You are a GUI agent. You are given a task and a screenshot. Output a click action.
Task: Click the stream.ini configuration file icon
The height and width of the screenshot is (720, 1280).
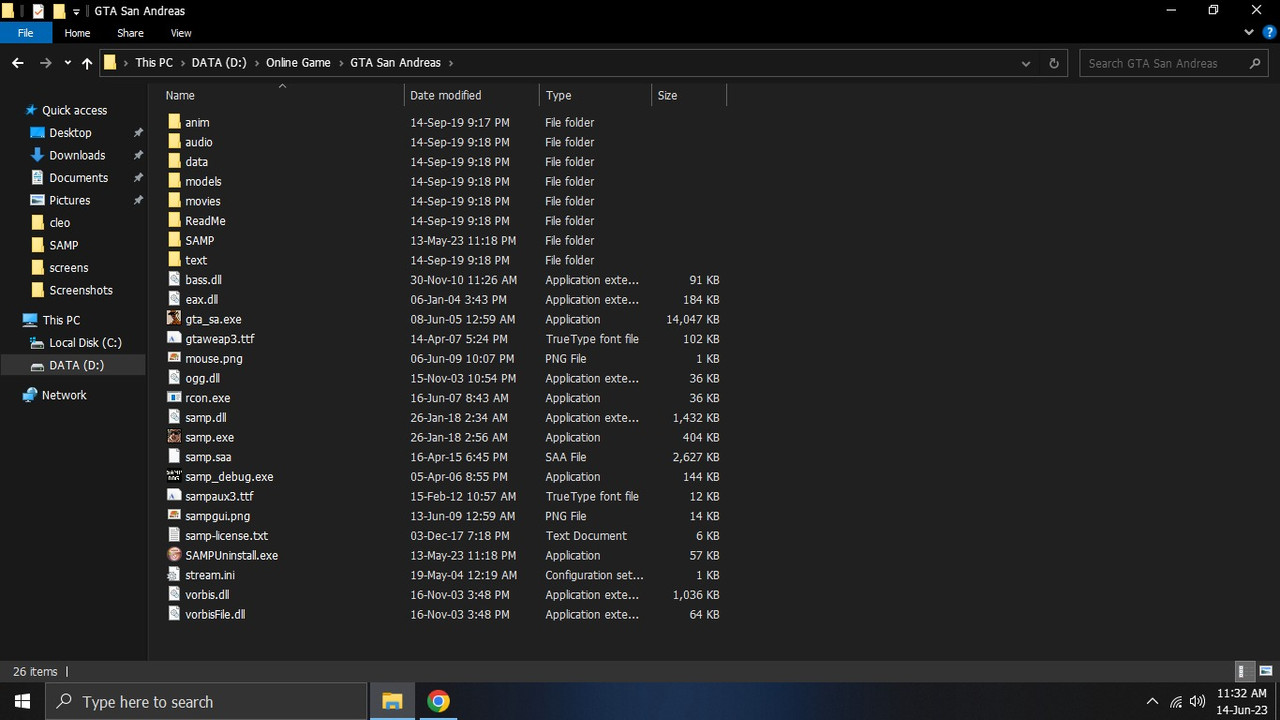pos(174,575)
